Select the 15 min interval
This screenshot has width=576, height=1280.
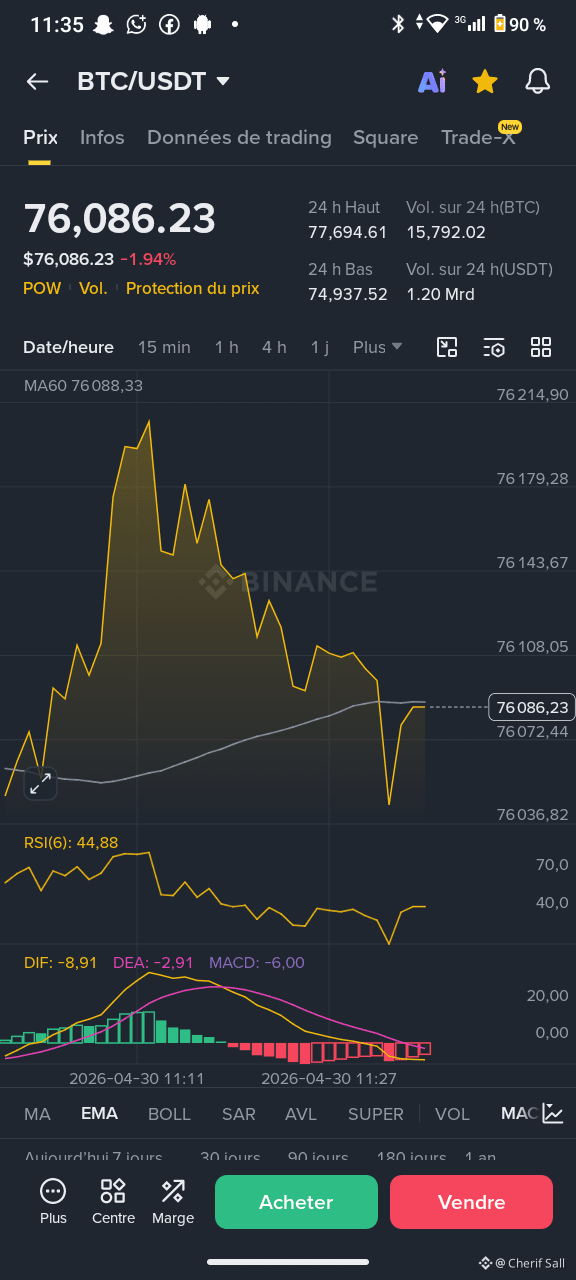pos(164,347)
